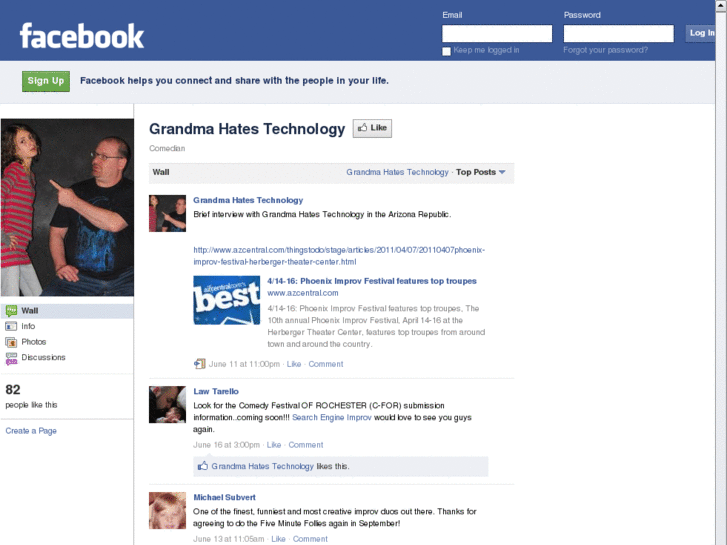Click the link-share icon before June 11 timestamp
727x545 pixels.
(199, 364)
